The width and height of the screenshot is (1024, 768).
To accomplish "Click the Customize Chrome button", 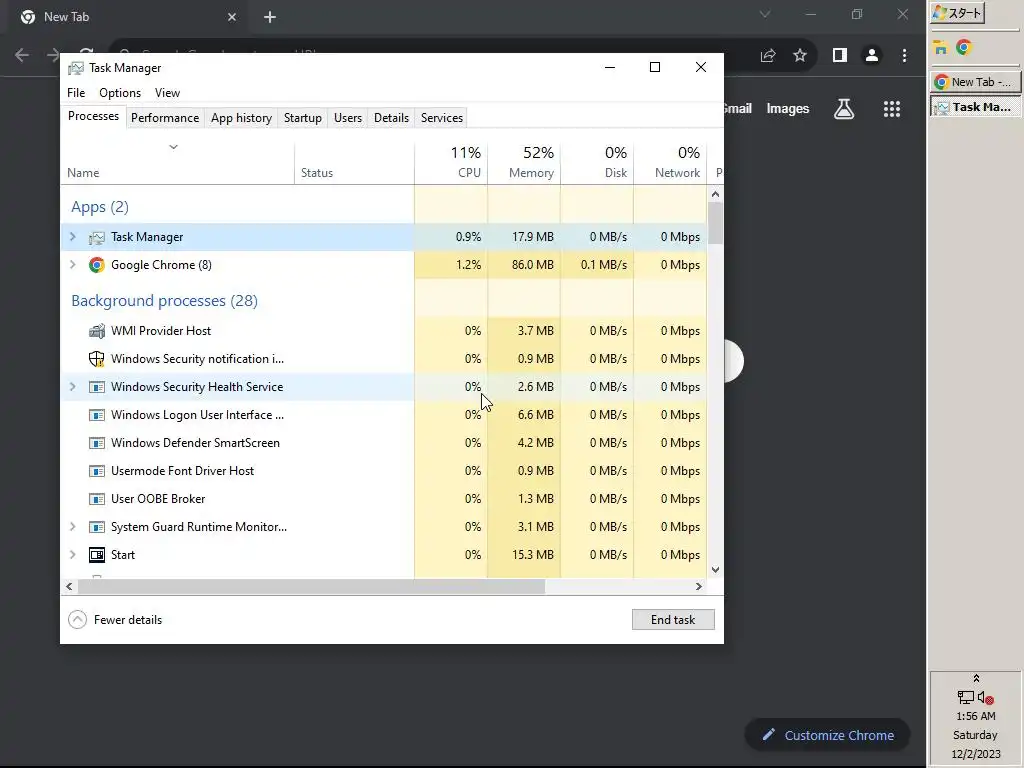I will point(827,735).
